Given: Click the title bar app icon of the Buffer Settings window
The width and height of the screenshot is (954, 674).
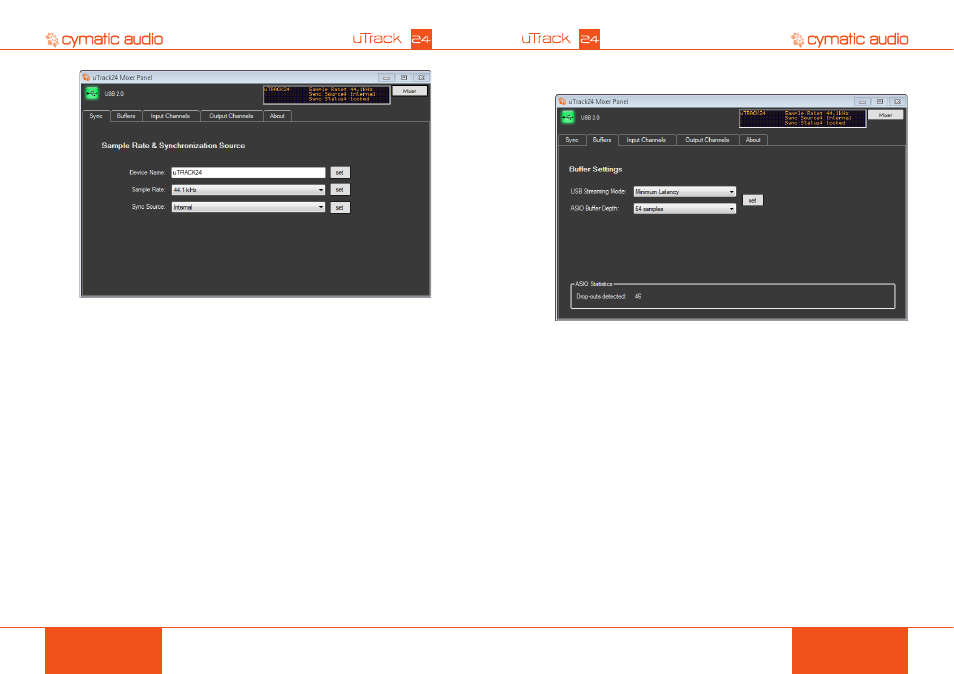Looking at the screenshot, I should click(562, 102).
